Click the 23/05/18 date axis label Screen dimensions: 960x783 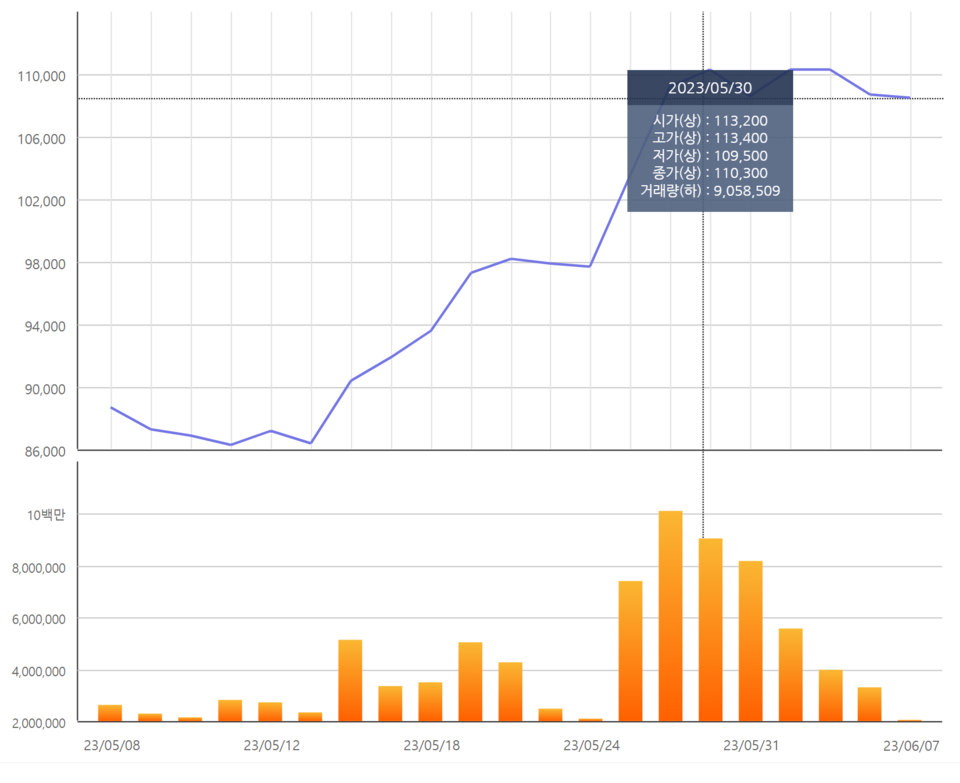pyautogui.click(x=432, y=745)
